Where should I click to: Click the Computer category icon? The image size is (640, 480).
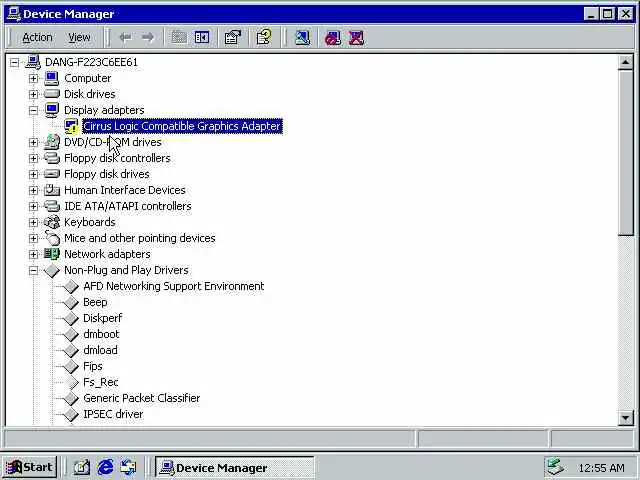(52, 78)
